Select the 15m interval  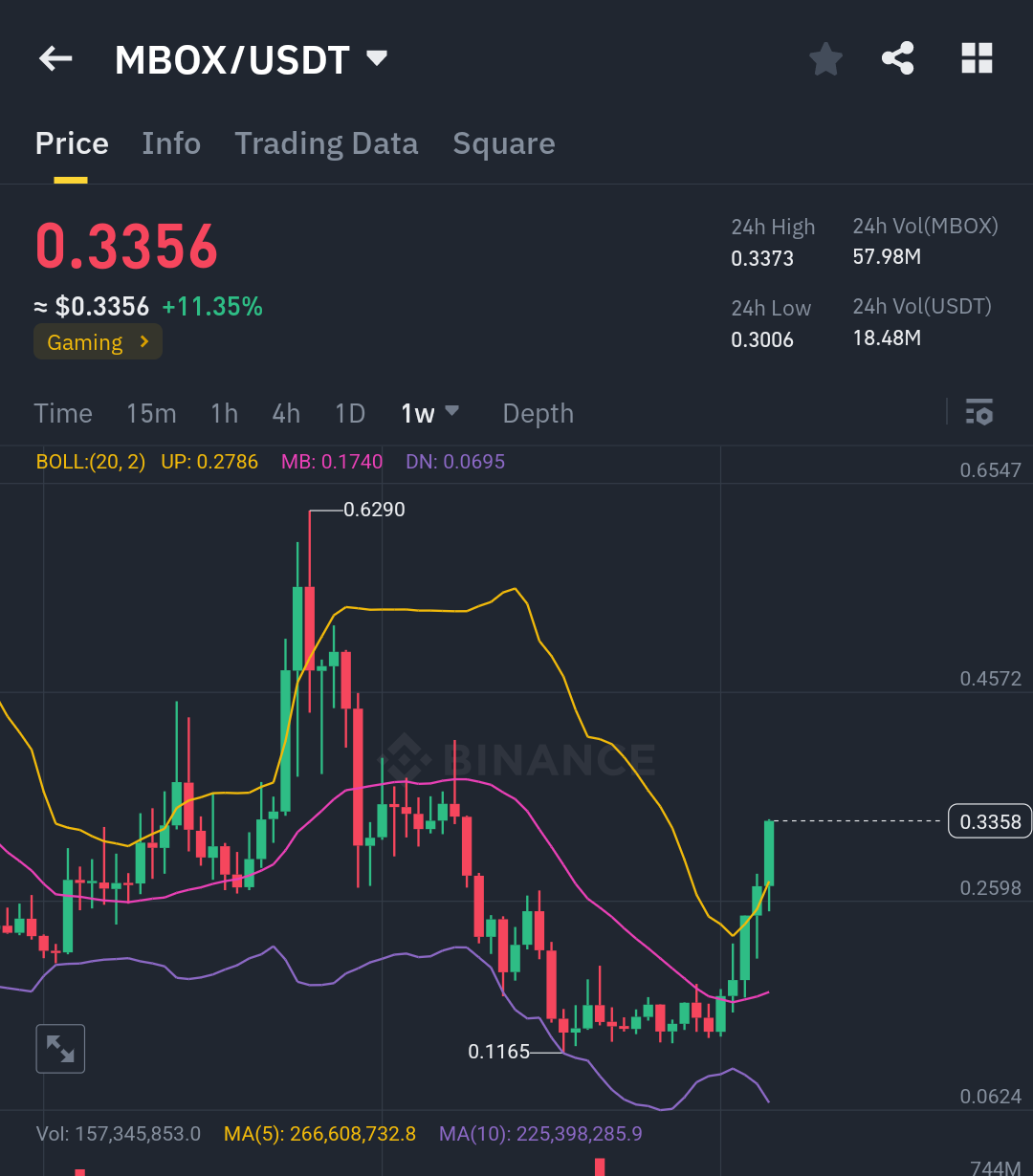pos(151,413)
